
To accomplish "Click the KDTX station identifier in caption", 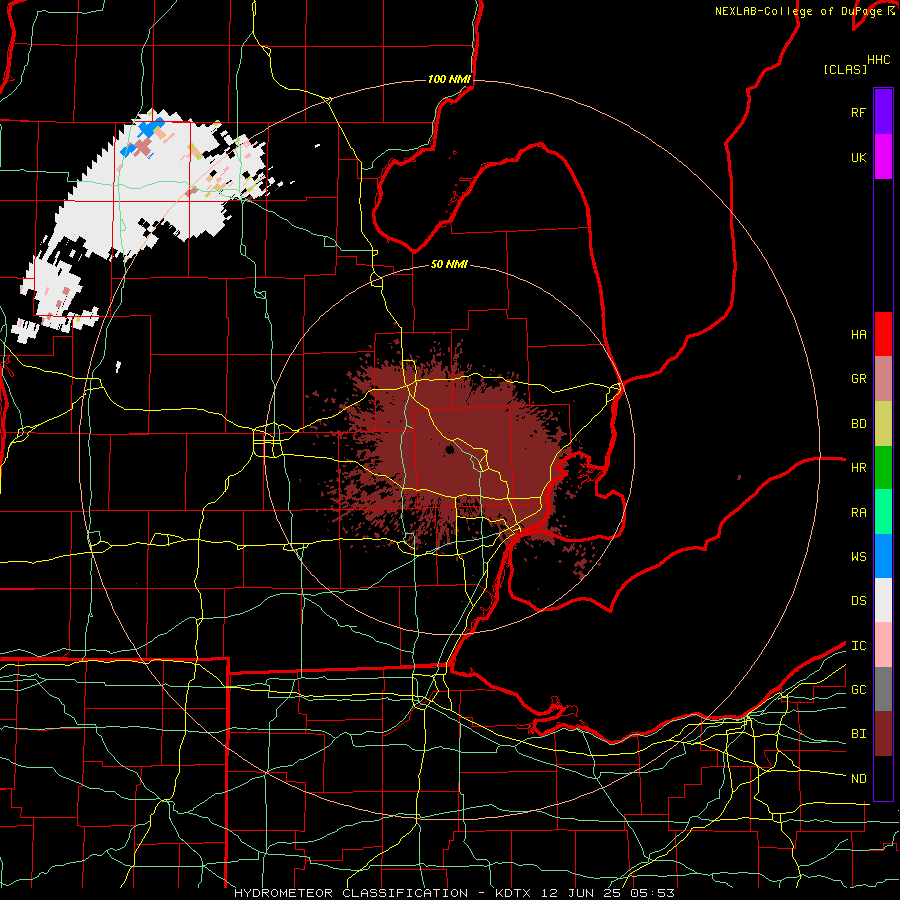I will click(x=514, y=893).
